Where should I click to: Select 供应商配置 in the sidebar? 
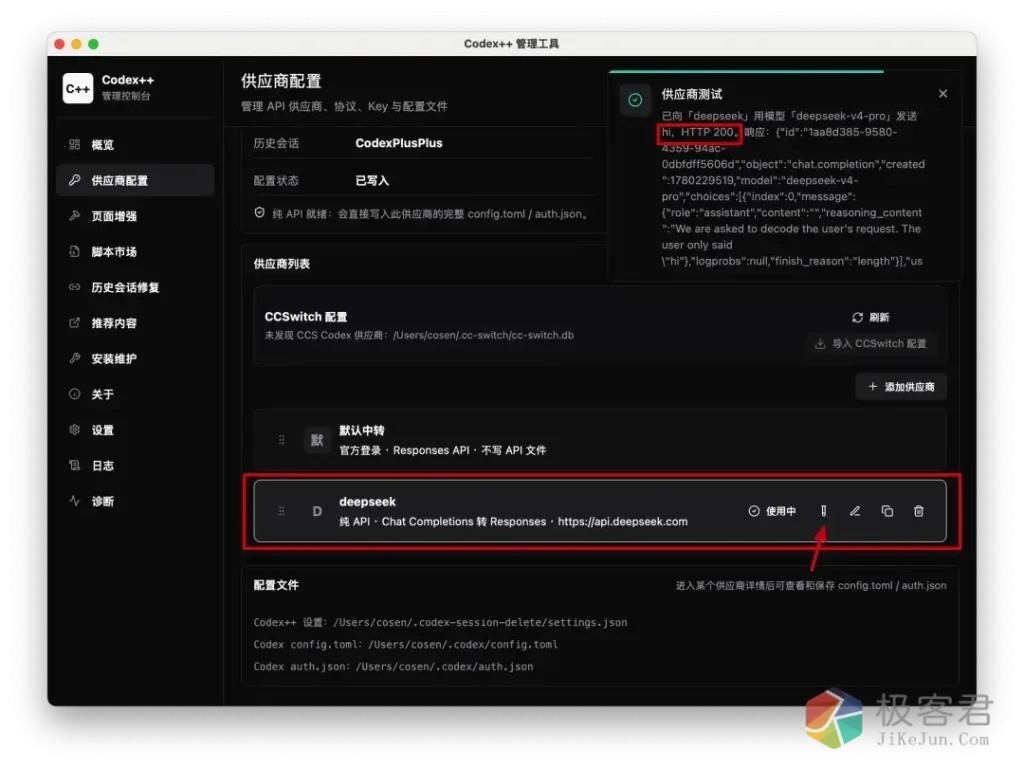click(135, 180)
